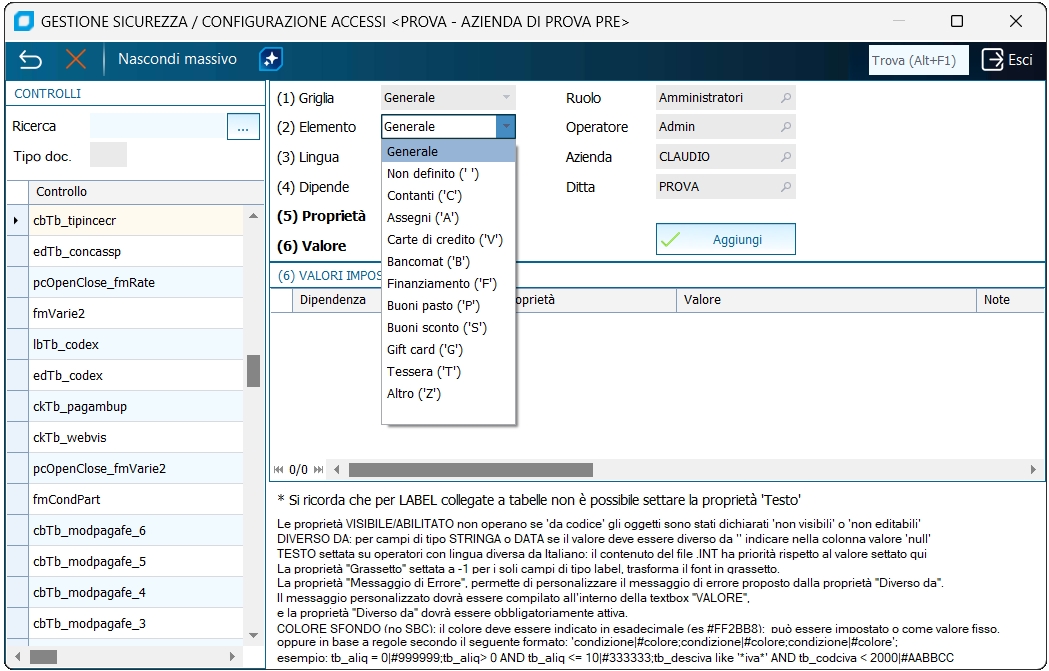The height and width of the screenshot is (671, 1049).
Task: Click the back arrow toolbar icon
Action: click(30, 60)
